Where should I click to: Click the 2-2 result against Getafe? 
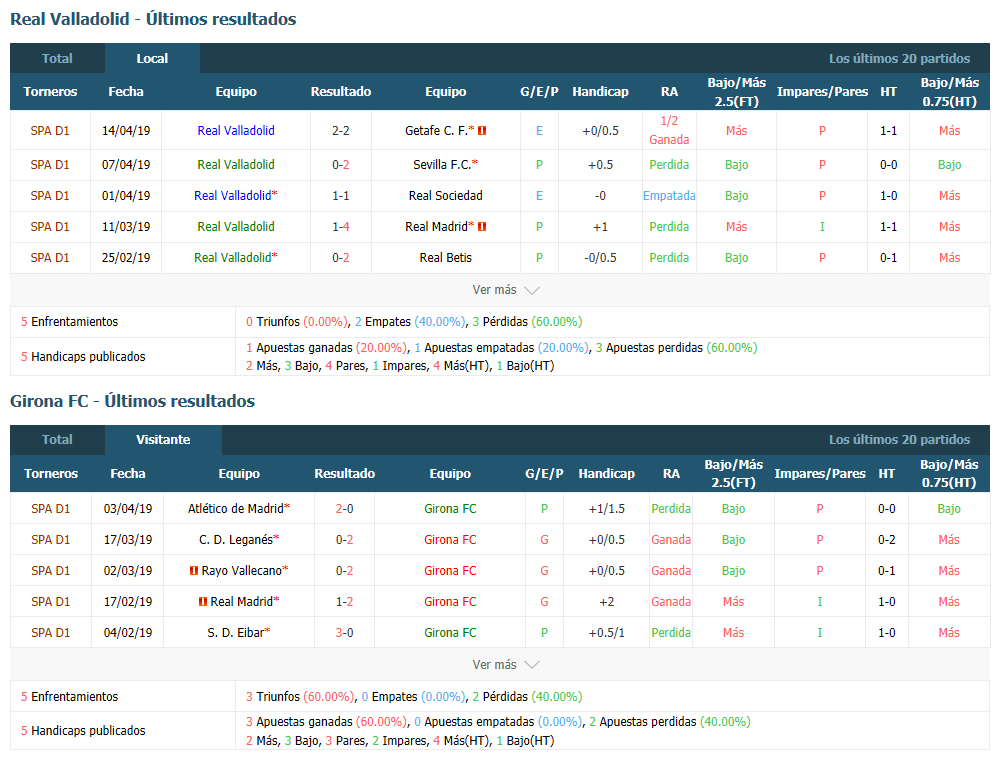click(x=341, y=130)
